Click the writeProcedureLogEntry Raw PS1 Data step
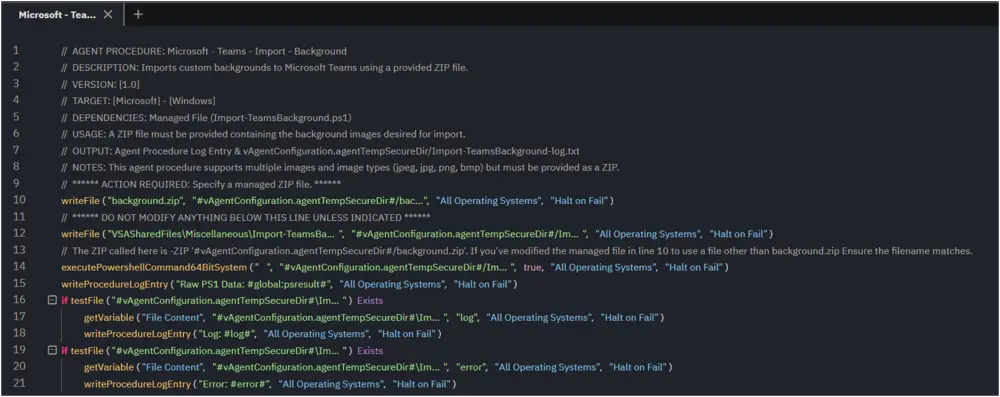 [x=289, y=283]
